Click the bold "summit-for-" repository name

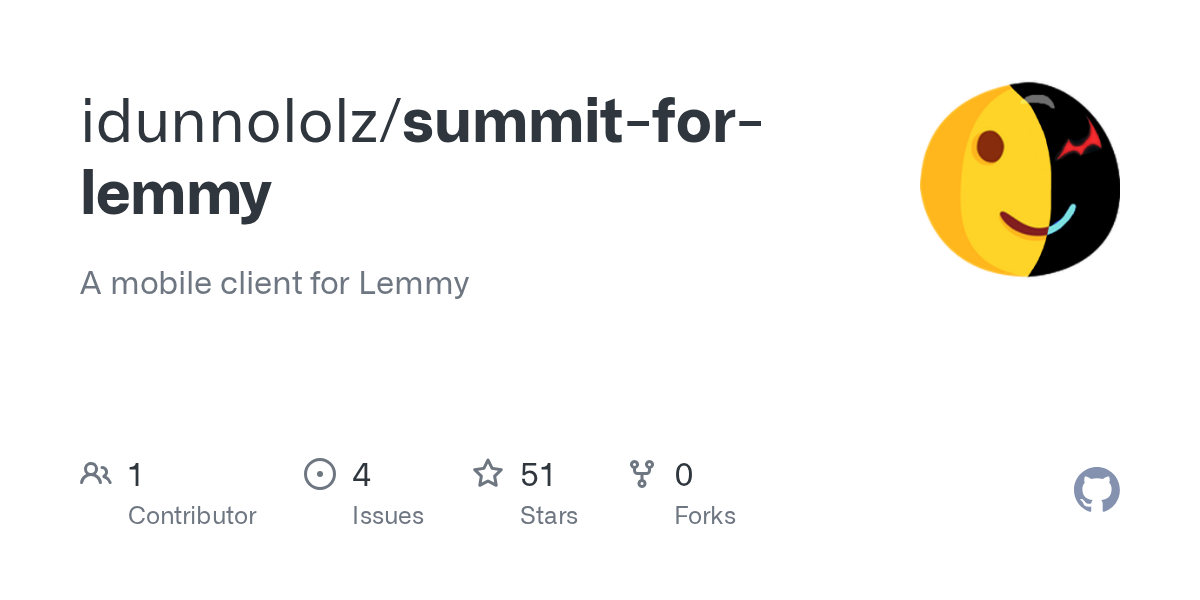point(583,121)
